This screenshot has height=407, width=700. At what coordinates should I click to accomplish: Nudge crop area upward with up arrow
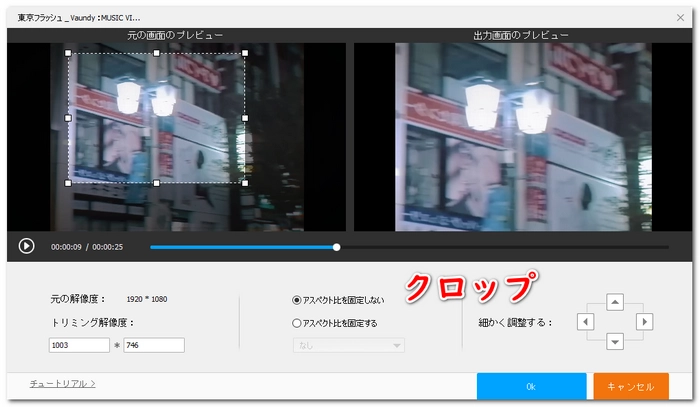point(615,302)
